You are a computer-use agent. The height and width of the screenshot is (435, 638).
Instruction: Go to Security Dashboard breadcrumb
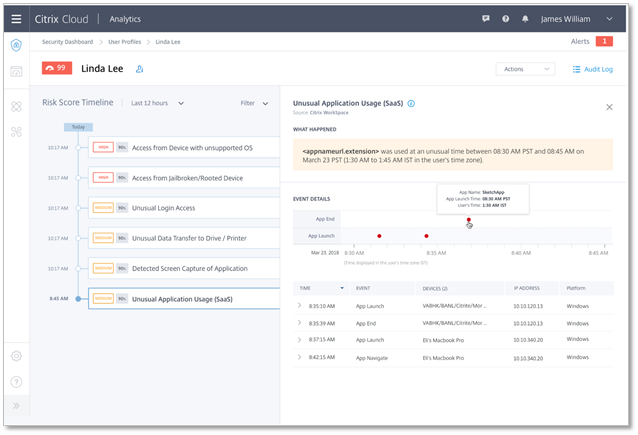pos(68,42)
